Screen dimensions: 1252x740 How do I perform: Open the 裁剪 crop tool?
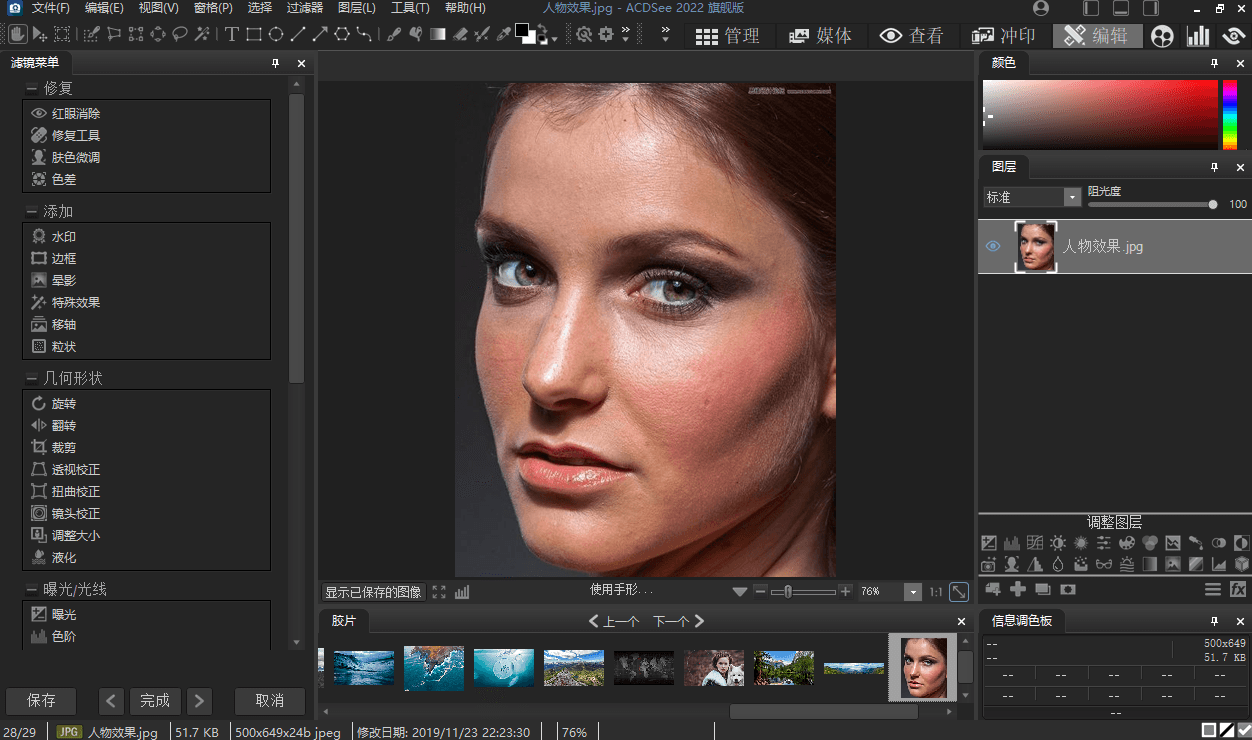click(64, 447)
